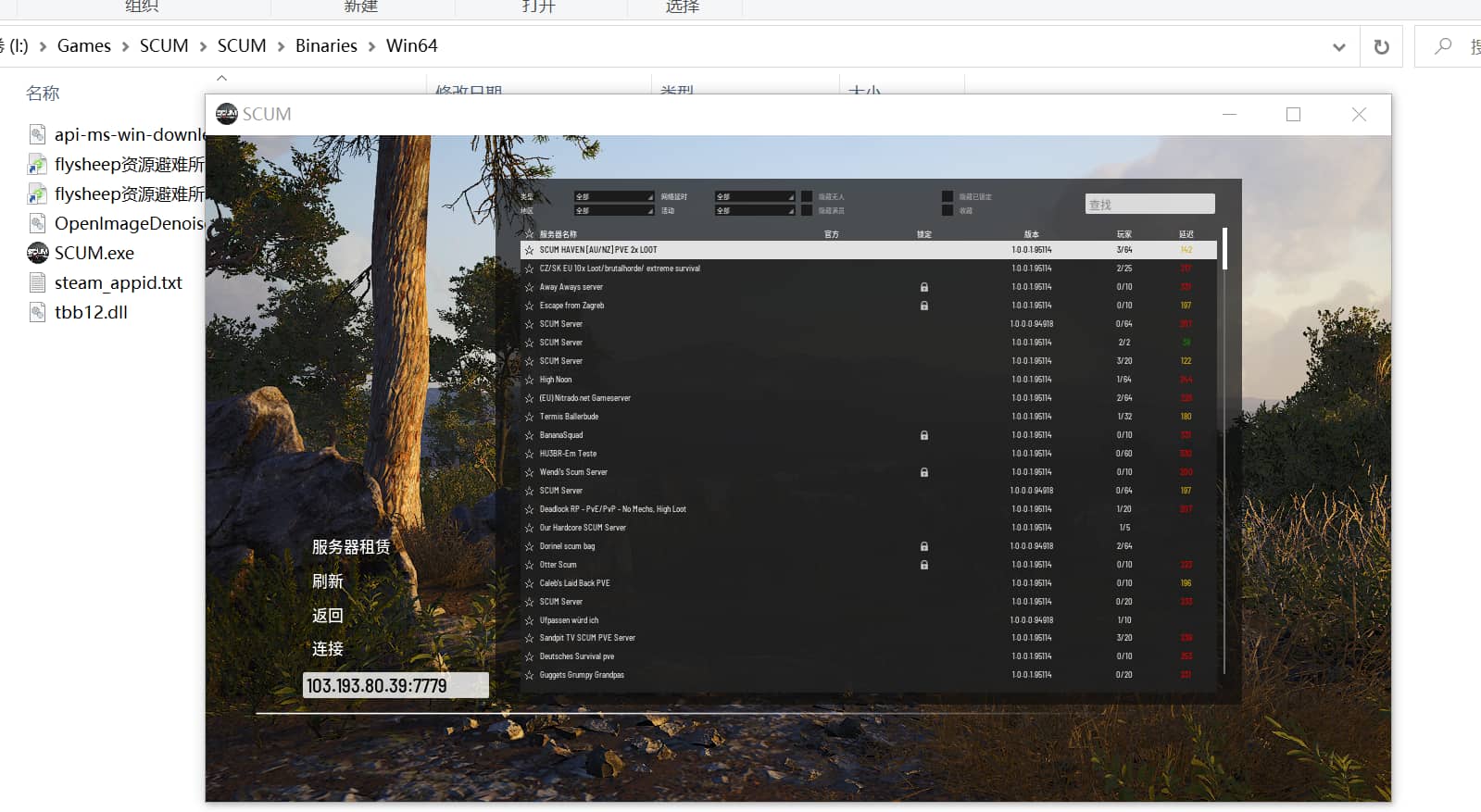Sort servers by 玩家 players column
Image resolution: width=1481 pixels, height=812 pixels.
click(x=1123, y=234)
